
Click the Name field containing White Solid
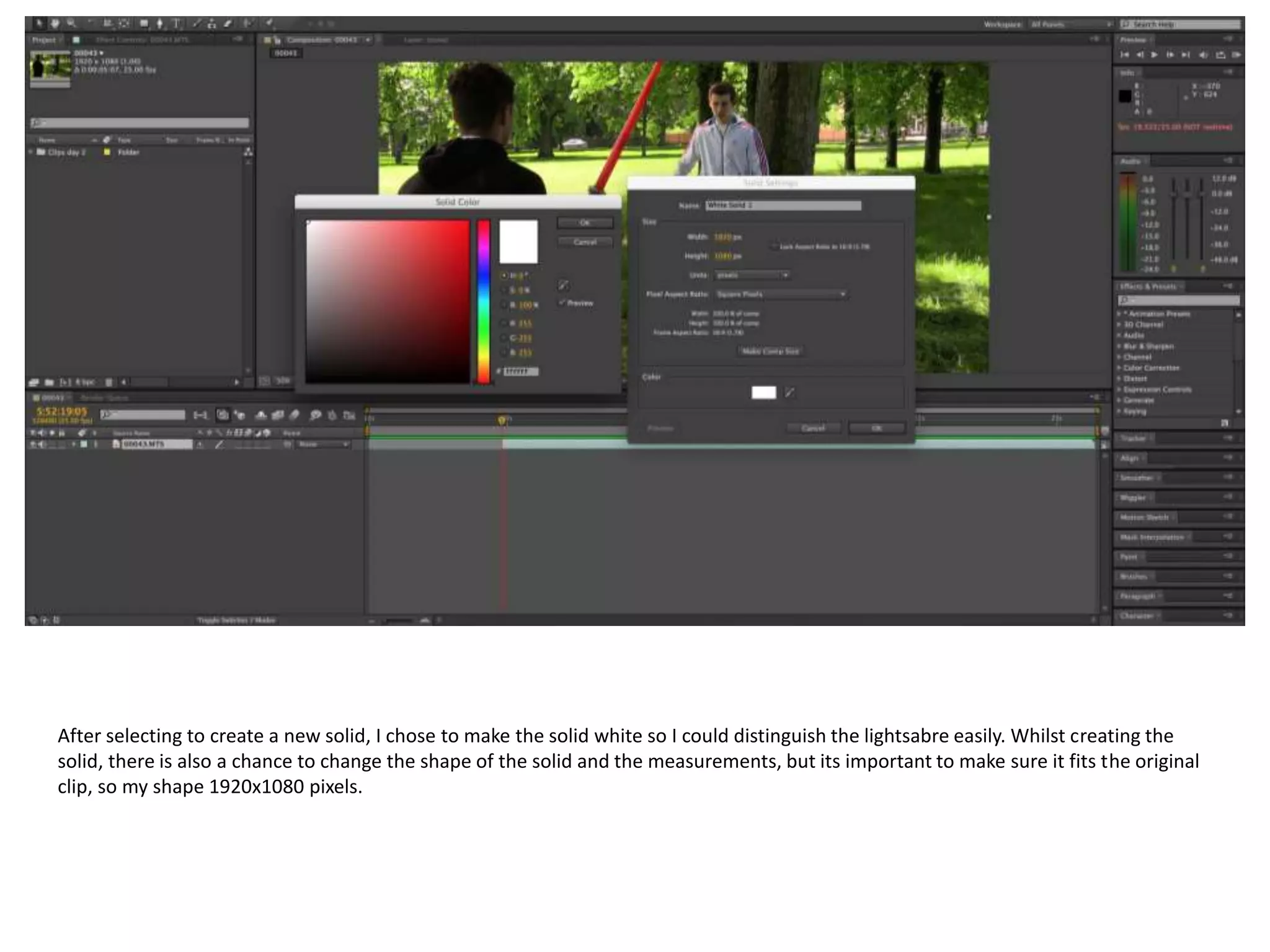click(x=783, y=205)
